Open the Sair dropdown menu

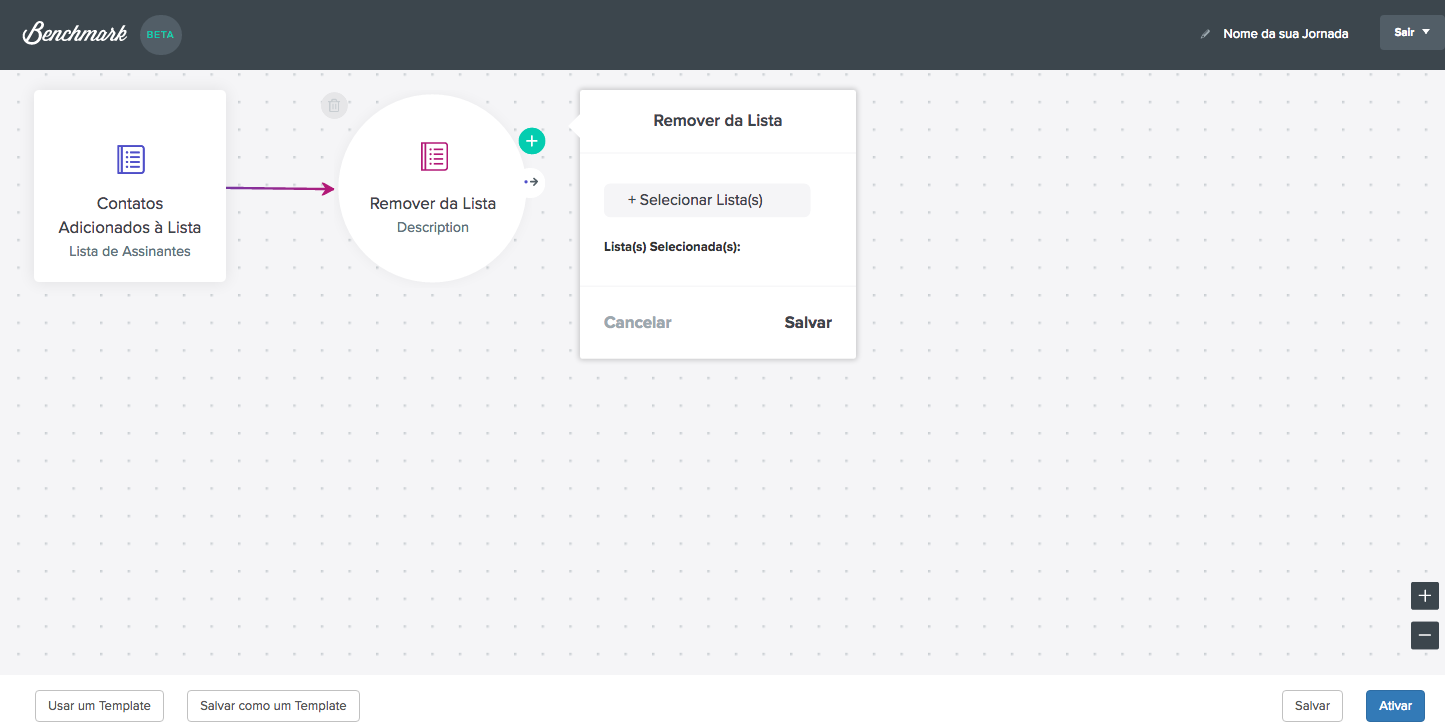click(1411, 32)
